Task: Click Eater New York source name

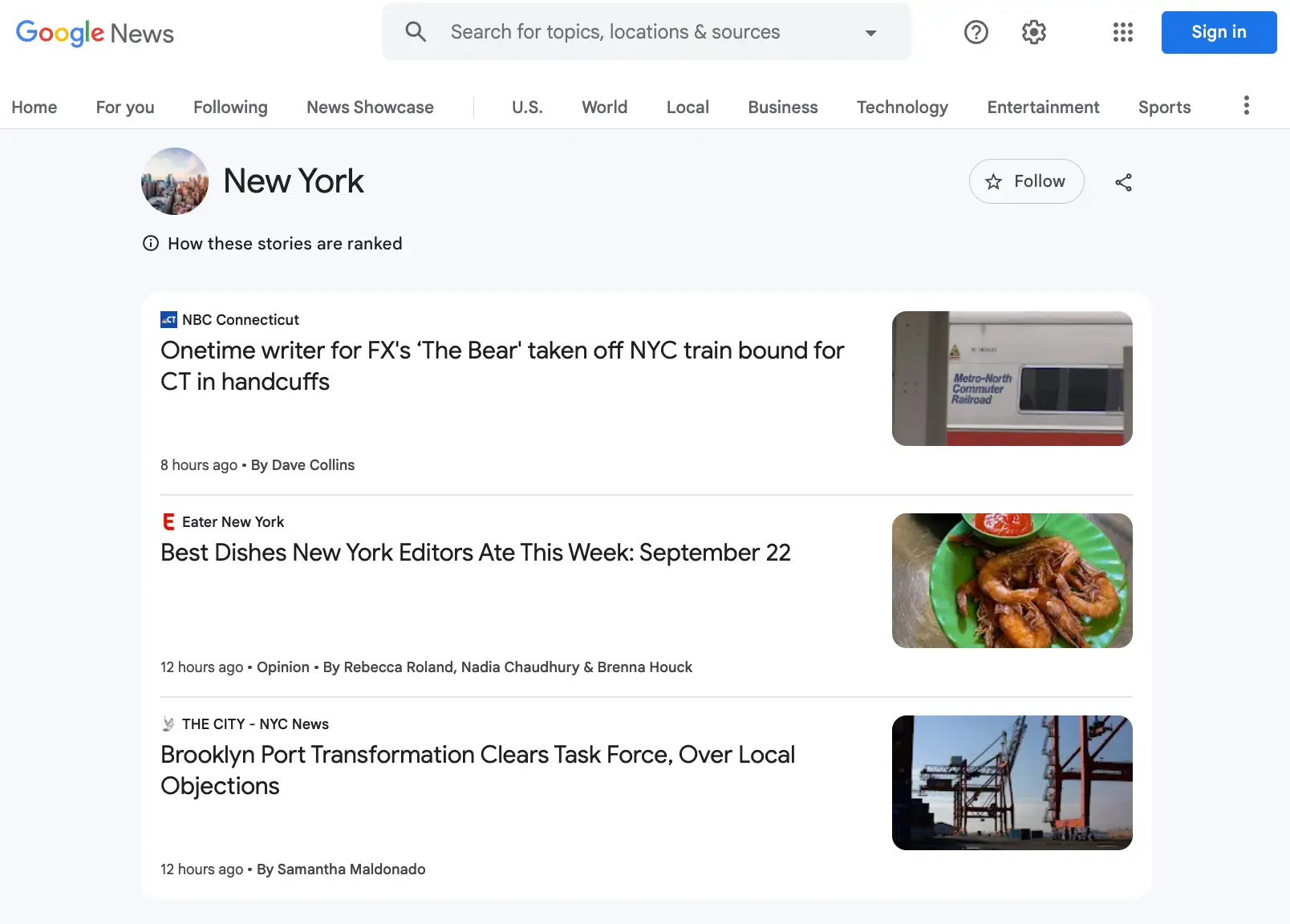Action: point(233,521)
